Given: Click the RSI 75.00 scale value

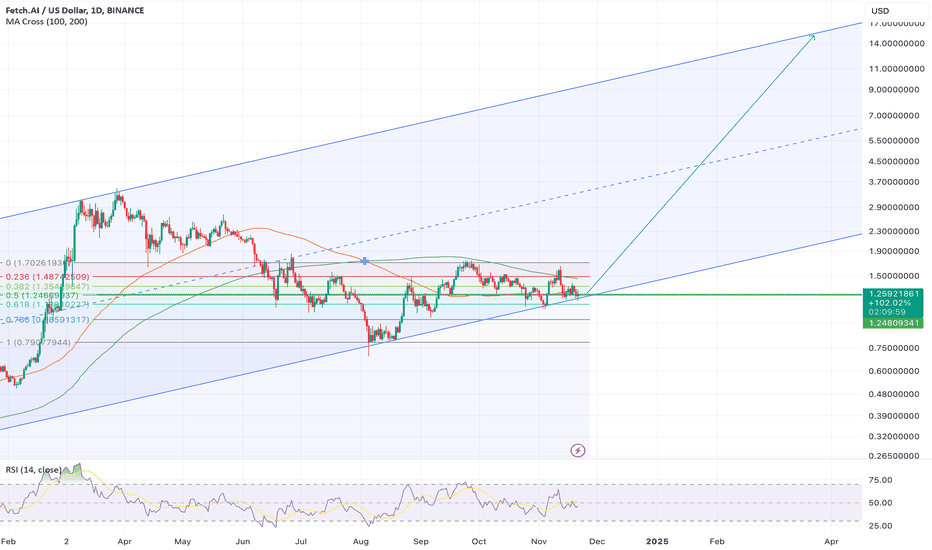Looking at the screenshot, I should [x=880, y=480].
